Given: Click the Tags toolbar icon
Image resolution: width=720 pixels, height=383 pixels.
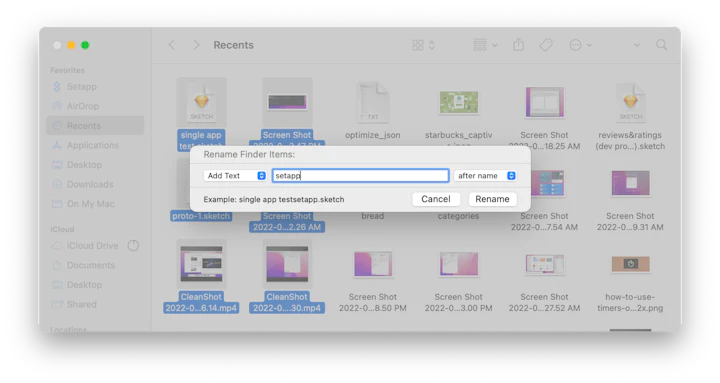Looking at the screenshot, I should pyautogui.click(x=546, y=45).
